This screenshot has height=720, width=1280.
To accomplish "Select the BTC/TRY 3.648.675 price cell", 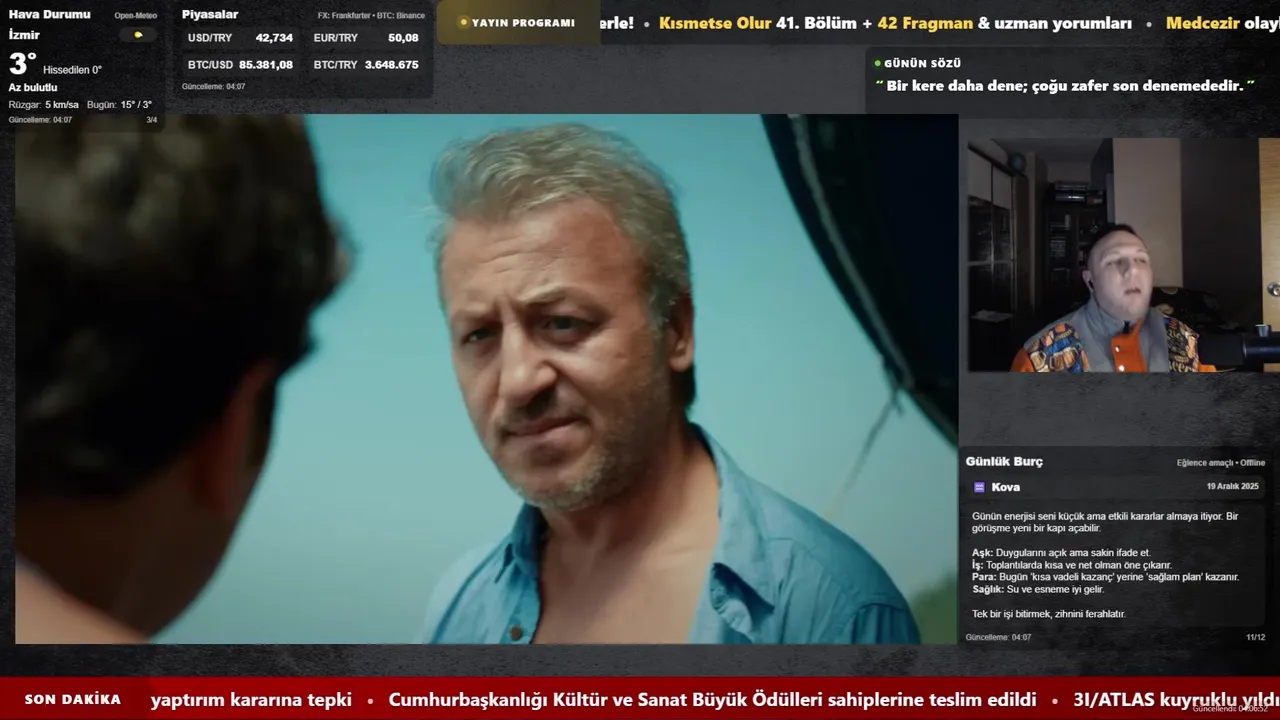I will coord(366,64).
